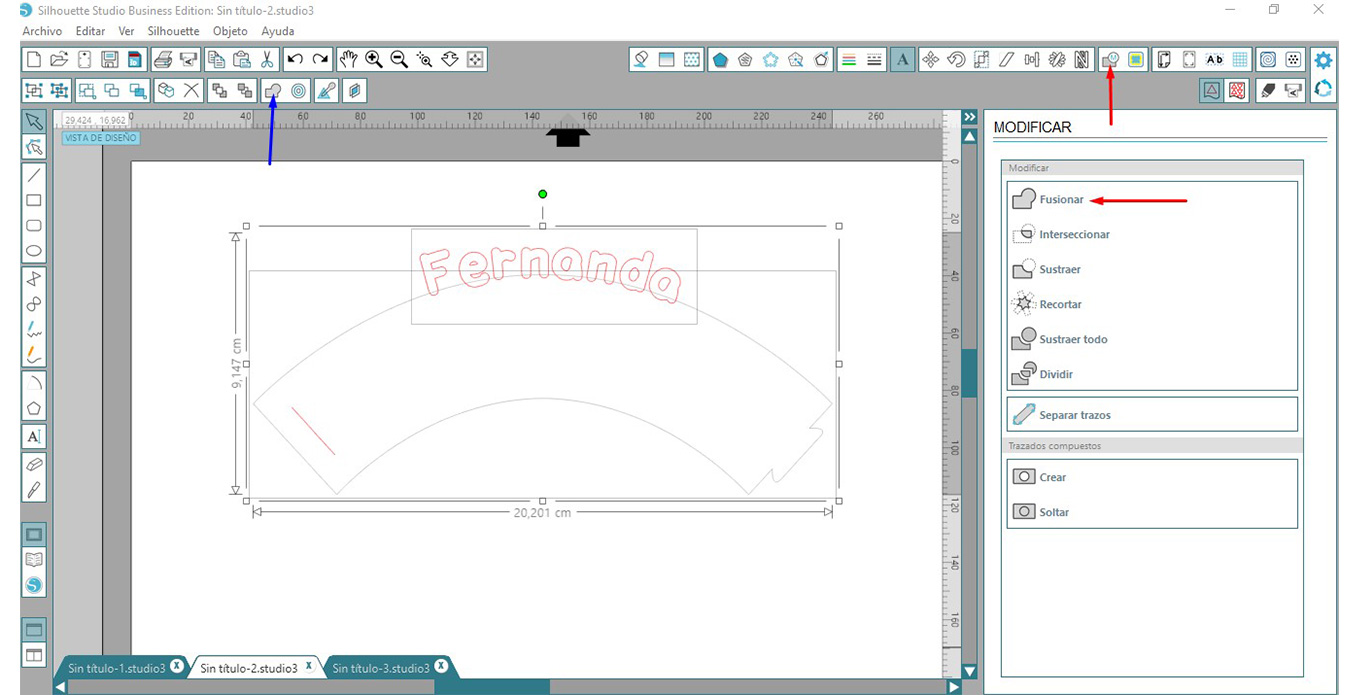This screenshot has width=1362, height=695.
Task: Open the Trace panel icon
Action: coord(1136,59)
